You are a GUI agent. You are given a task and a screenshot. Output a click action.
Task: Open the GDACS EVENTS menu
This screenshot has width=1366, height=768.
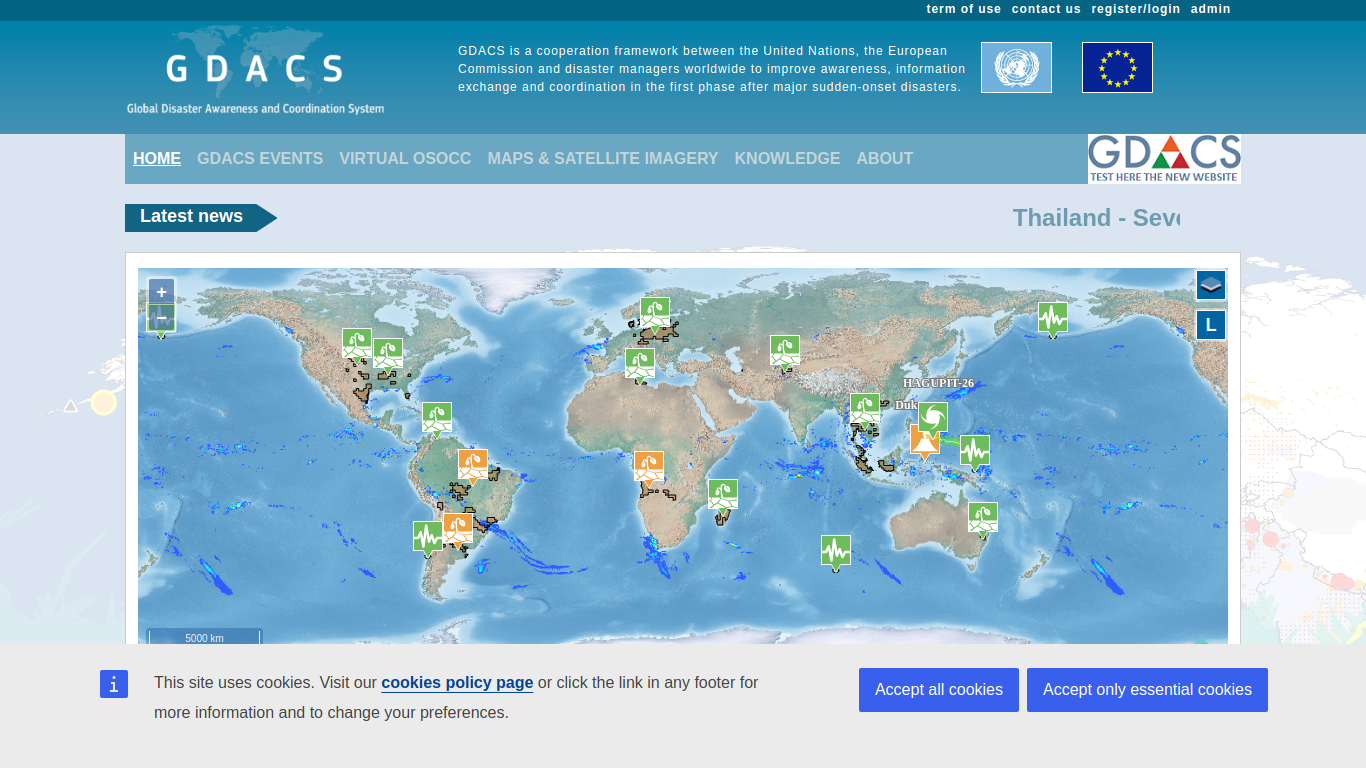click(x=260, y=158)
